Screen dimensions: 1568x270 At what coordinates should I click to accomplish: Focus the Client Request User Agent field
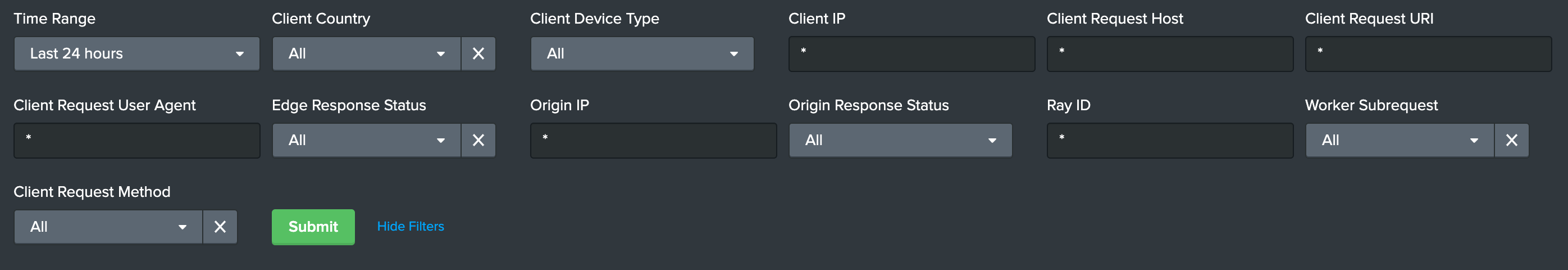coord(136,140)
